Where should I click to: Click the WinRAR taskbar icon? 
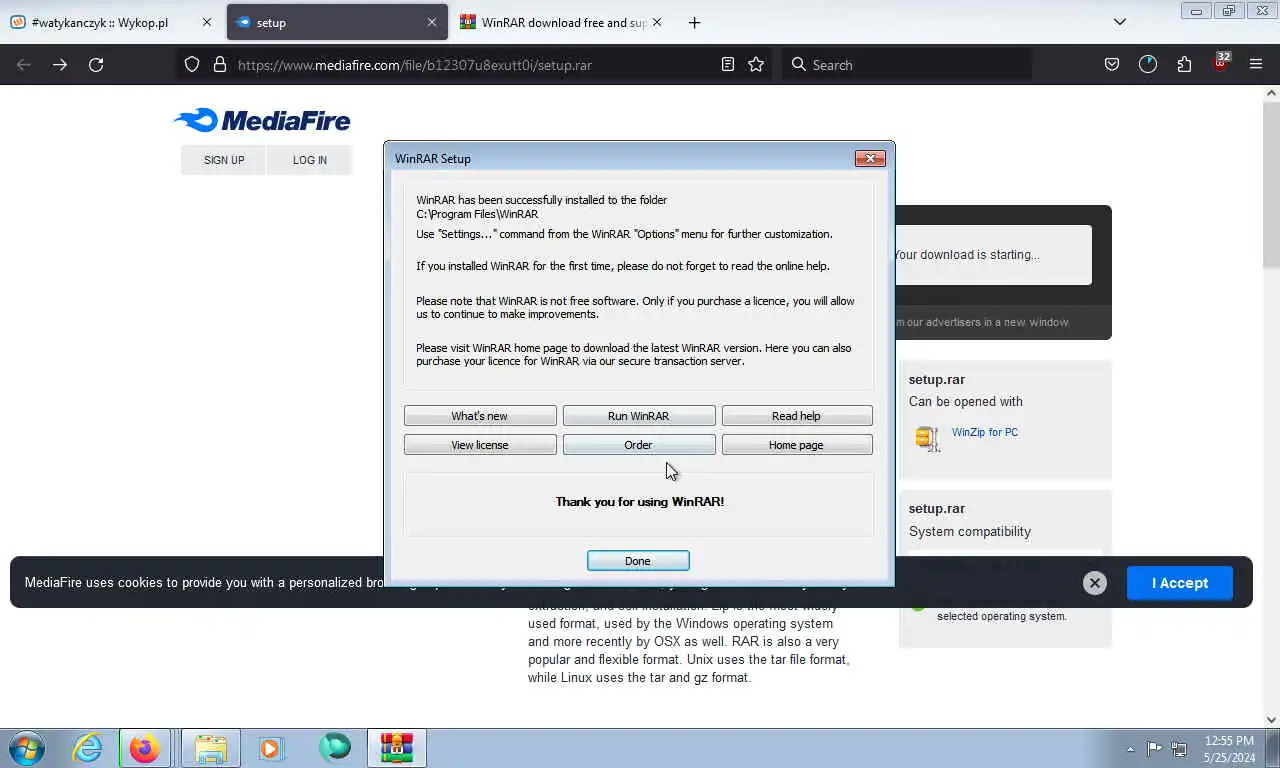pyautogui.click(x=397, y=748)
